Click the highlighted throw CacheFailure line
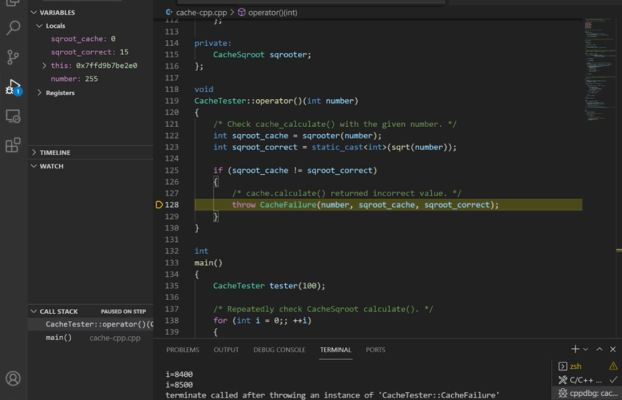This screenshot has width=622, height=400. [x=388, y=205]
